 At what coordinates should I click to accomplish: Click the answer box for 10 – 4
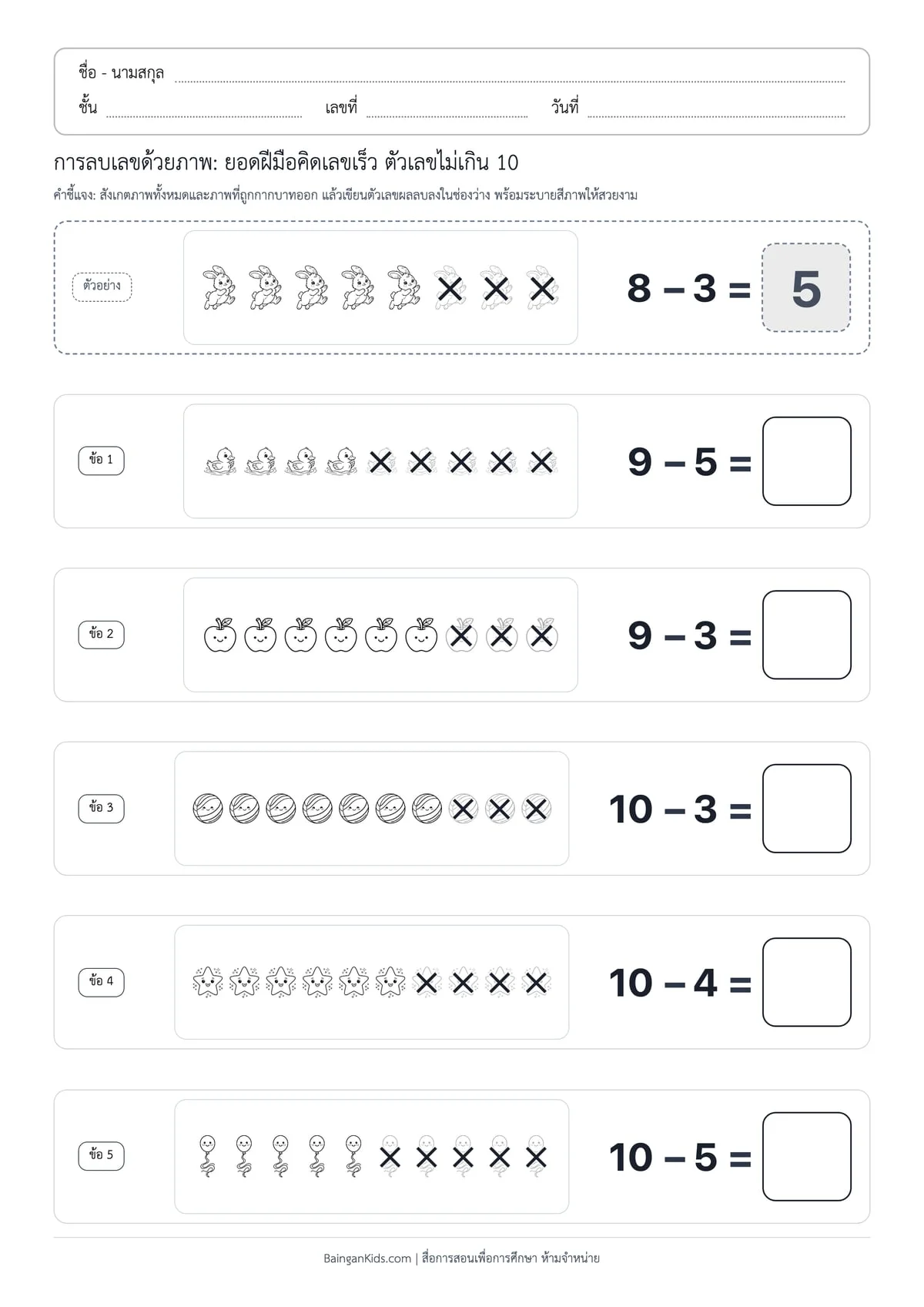(807, 982)
